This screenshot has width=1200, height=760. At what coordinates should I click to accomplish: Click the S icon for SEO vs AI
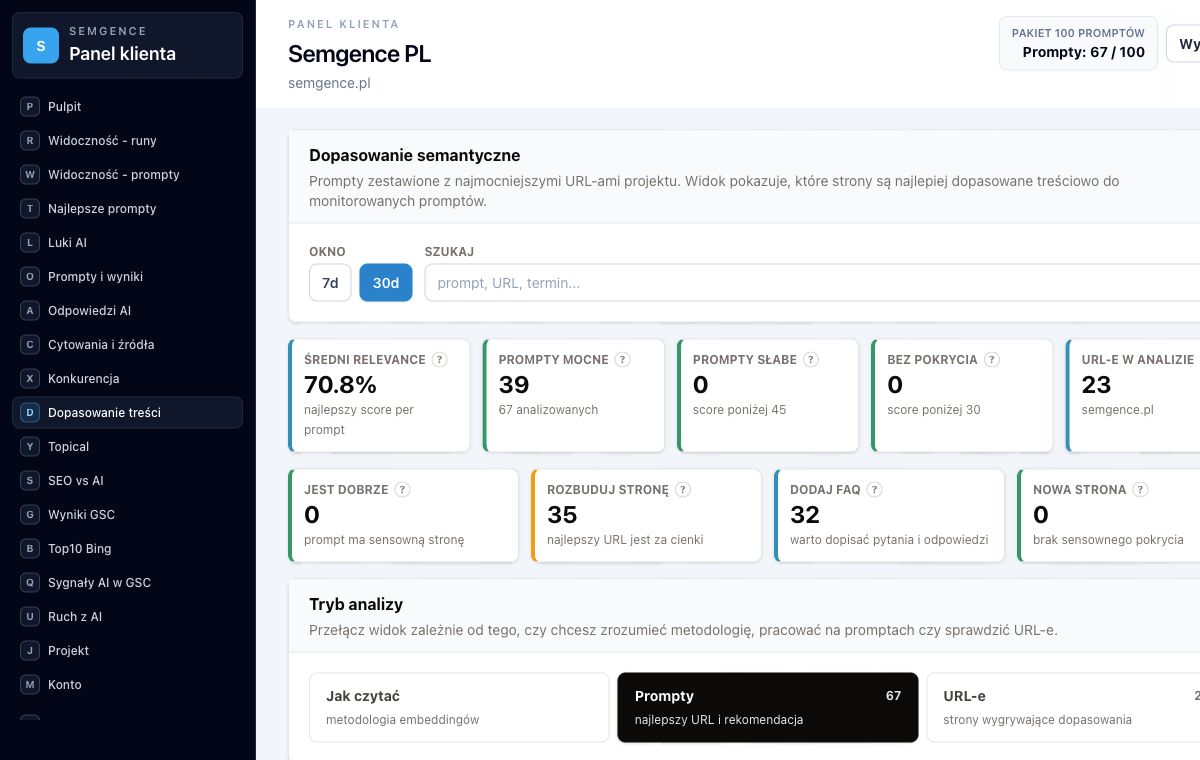(x=30, y=480)
